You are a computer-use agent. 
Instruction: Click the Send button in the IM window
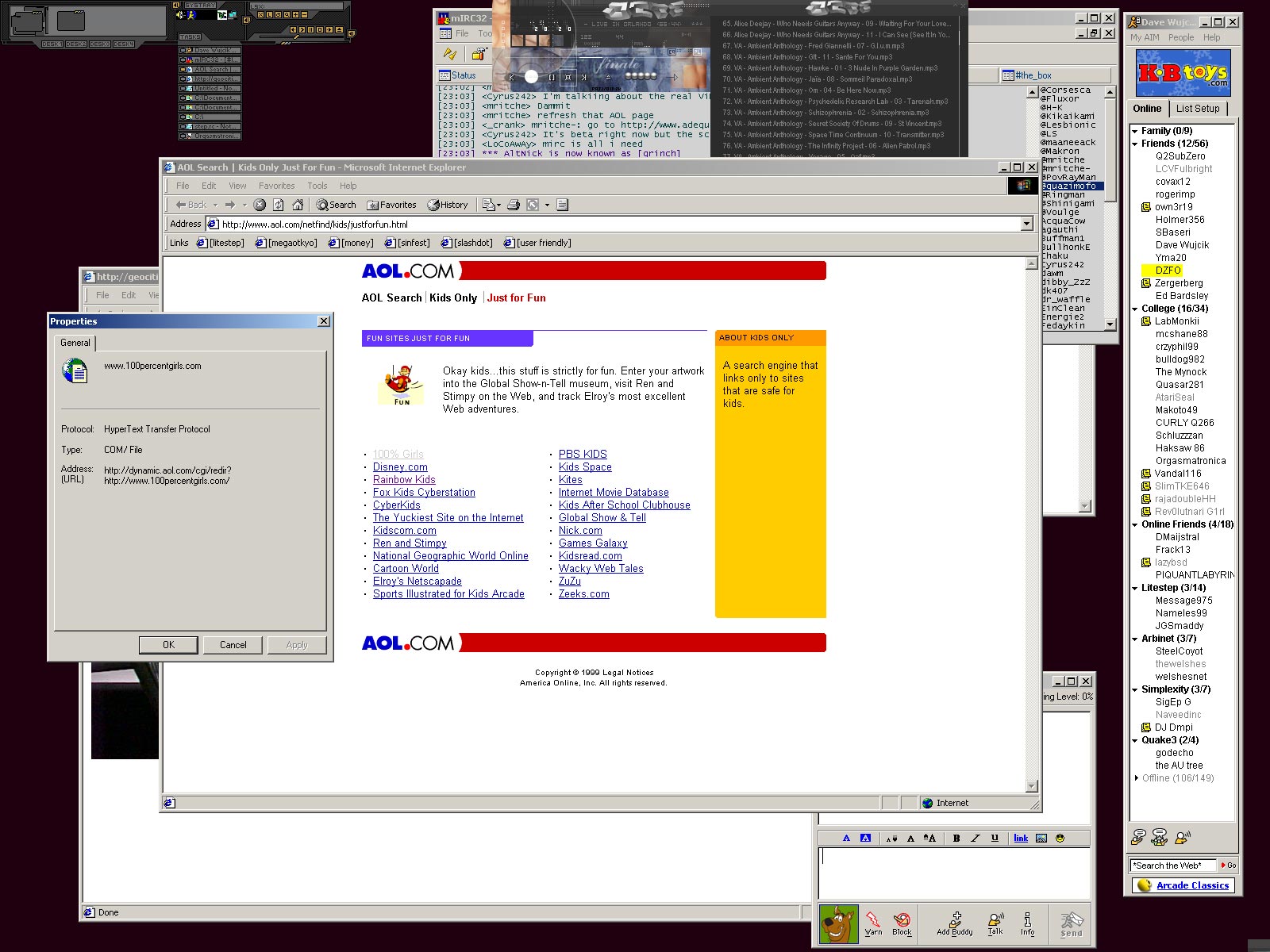1072,924
